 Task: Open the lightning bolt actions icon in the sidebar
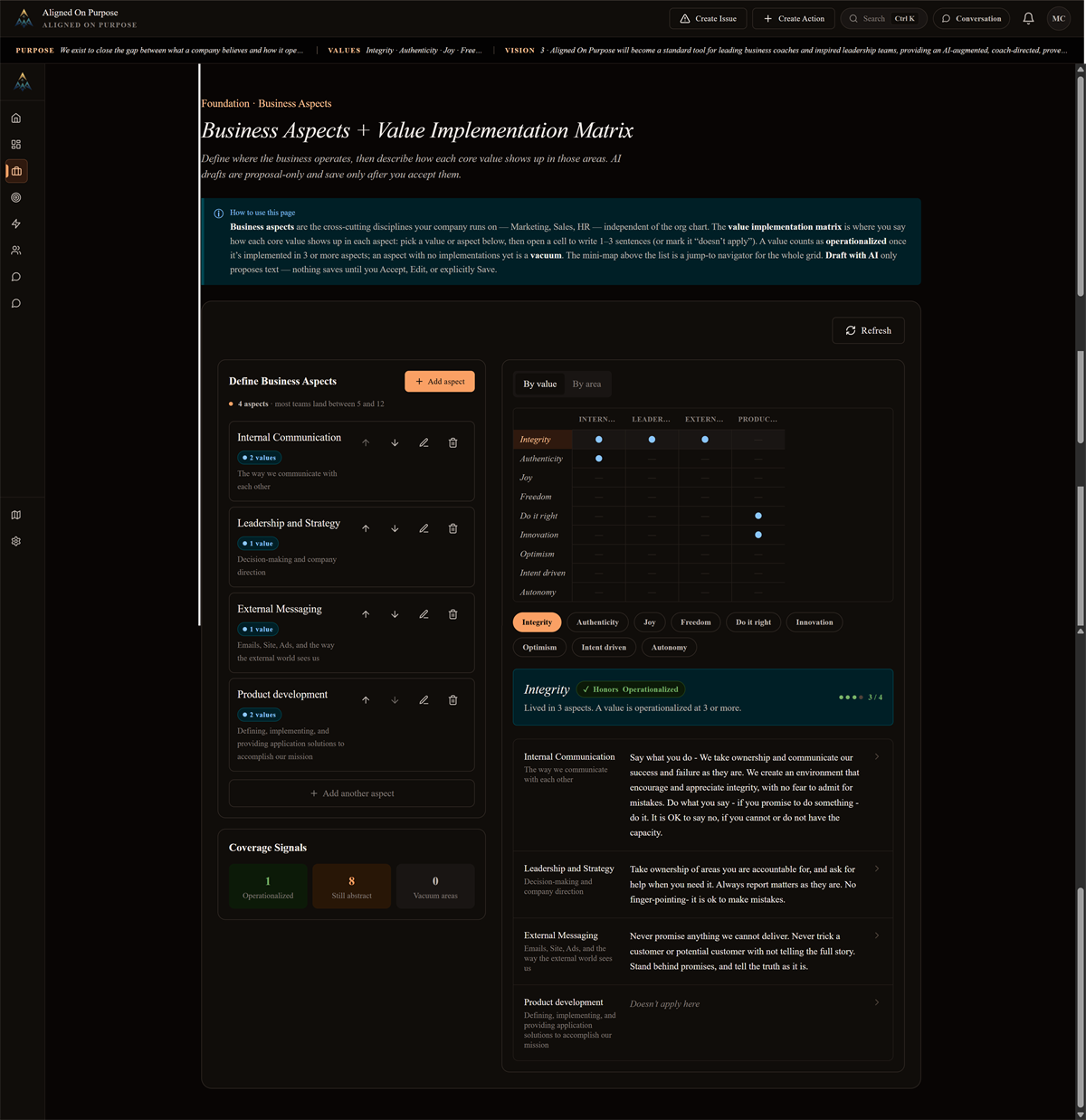16,223
